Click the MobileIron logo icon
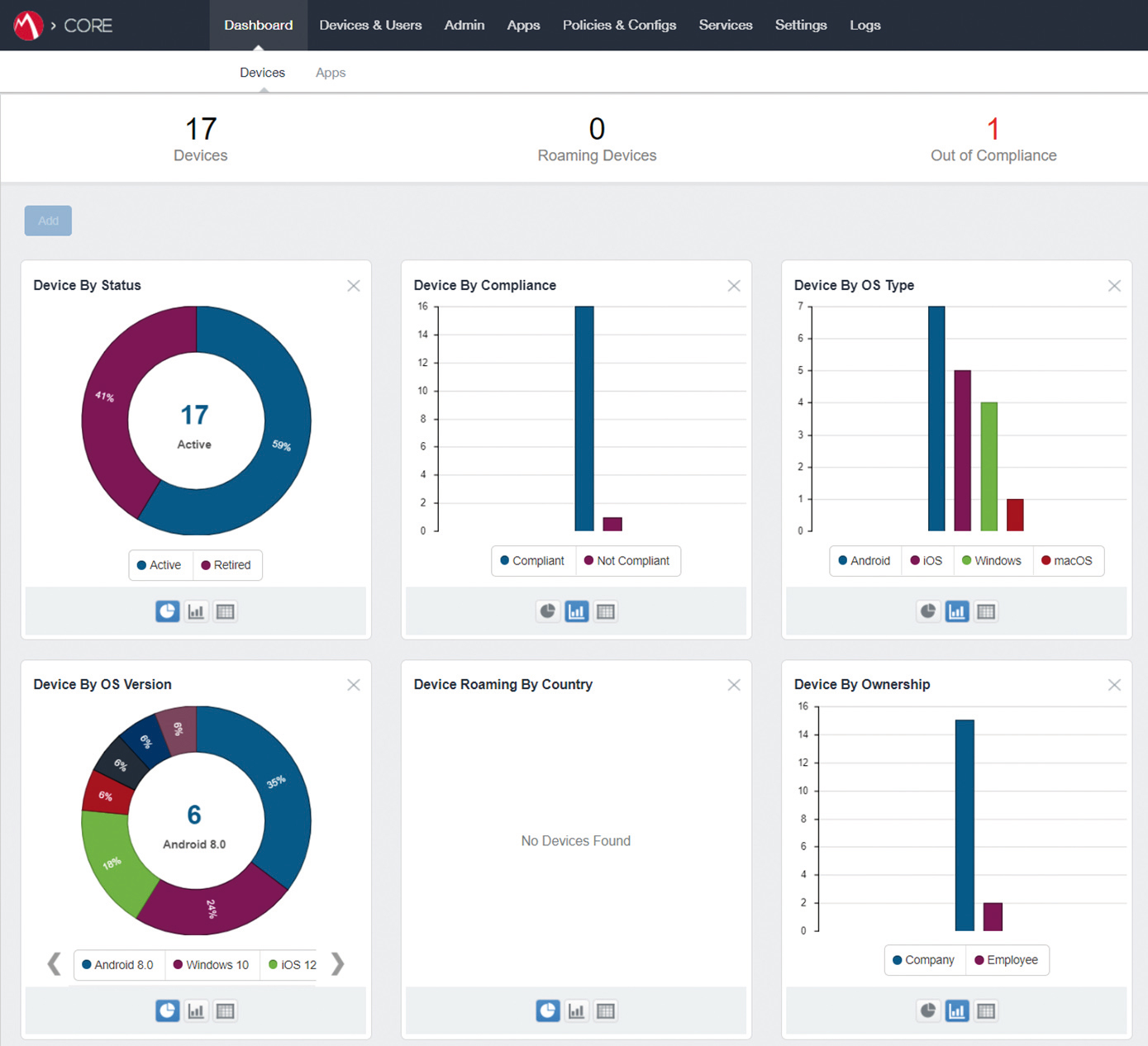 28,26
